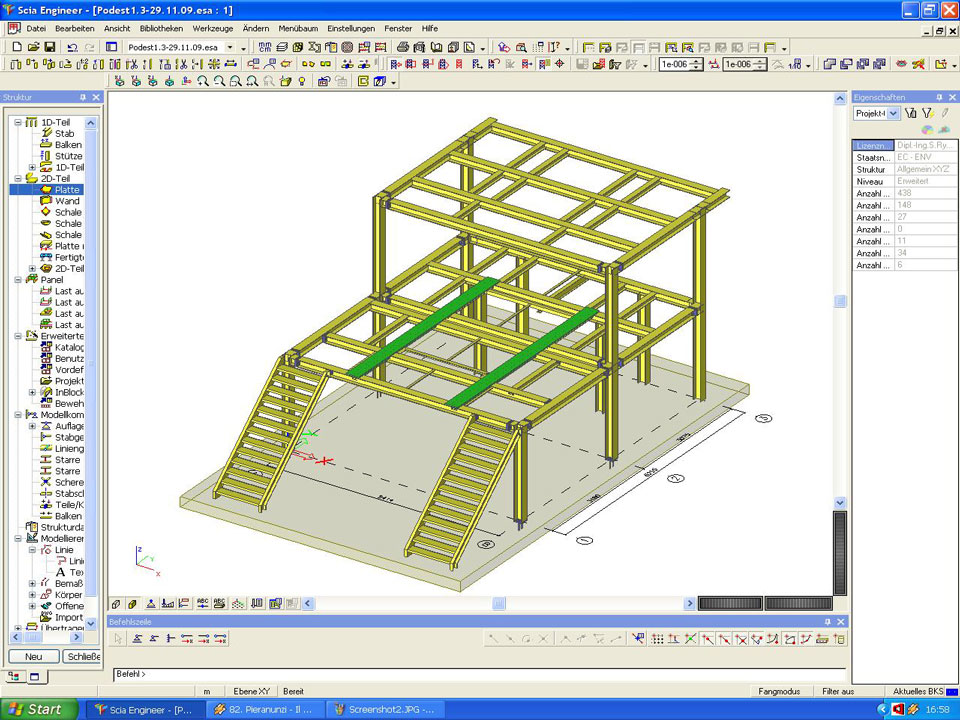The height and width of the screenshot is (720, 960).
Task: Open the Werkzeuge menu
Action: pos(213,29)
